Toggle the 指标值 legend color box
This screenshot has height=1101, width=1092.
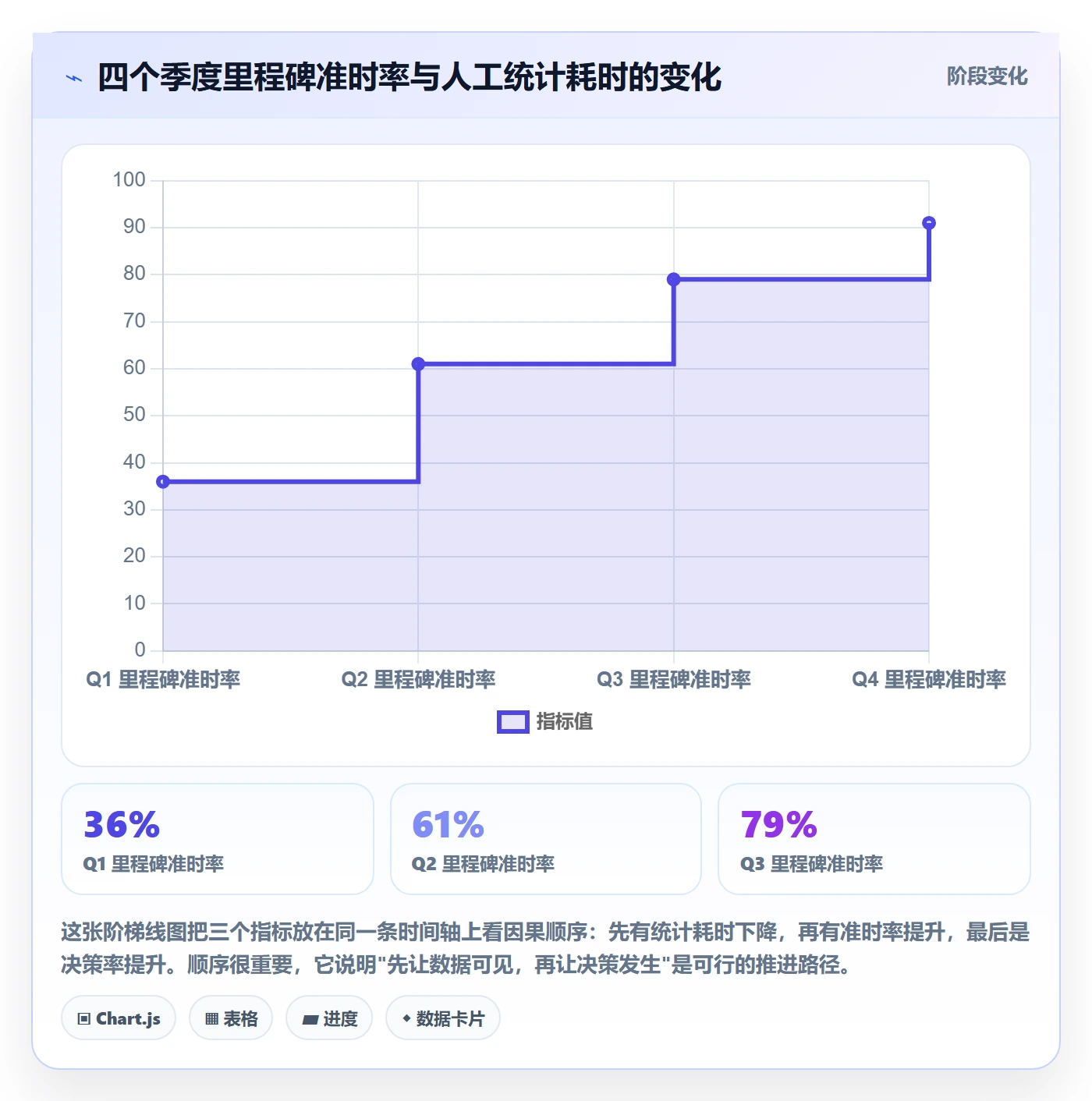tap(513, 722)
